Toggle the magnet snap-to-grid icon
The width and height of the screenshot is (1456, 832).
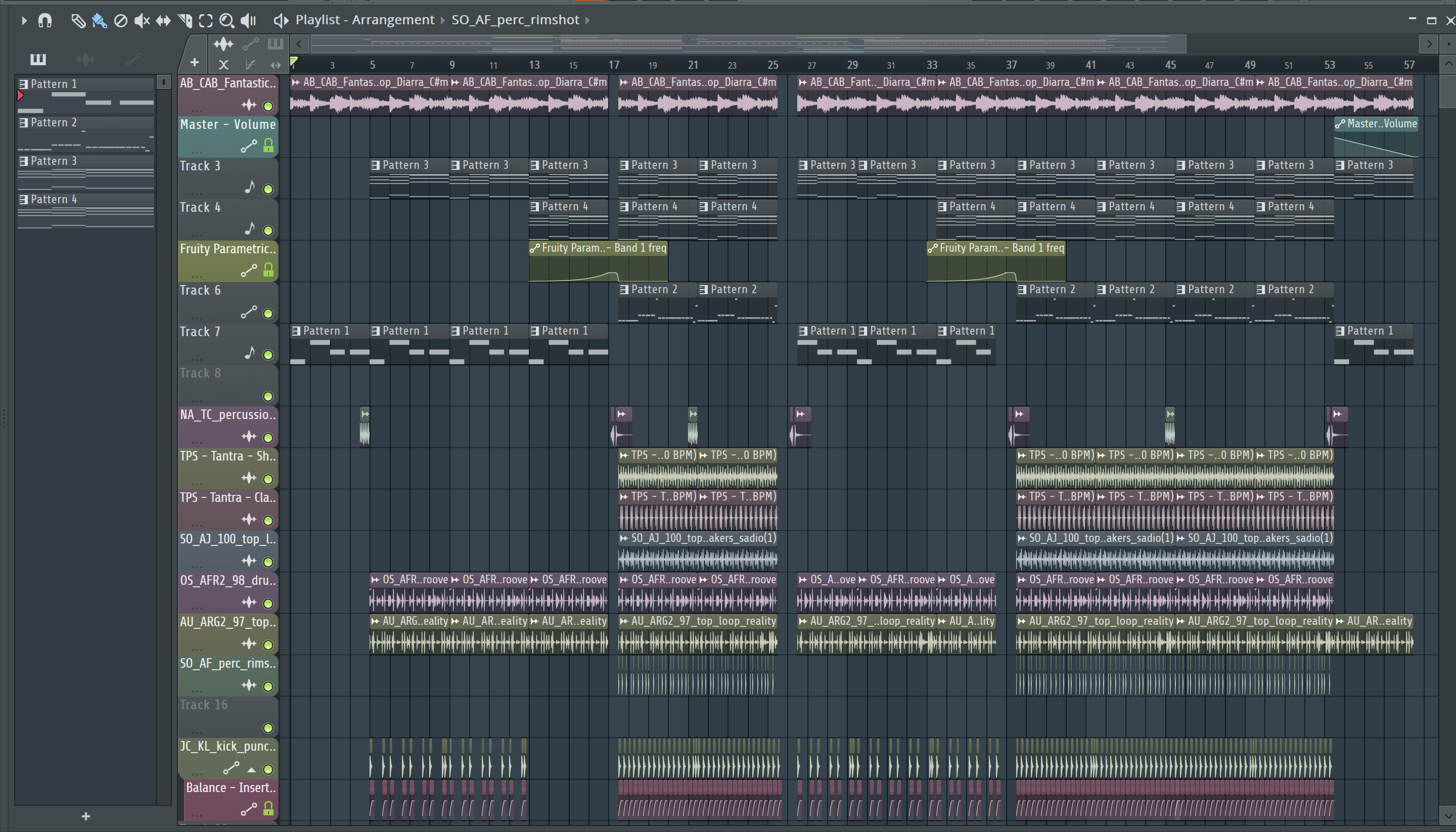[x=44, y=21]
